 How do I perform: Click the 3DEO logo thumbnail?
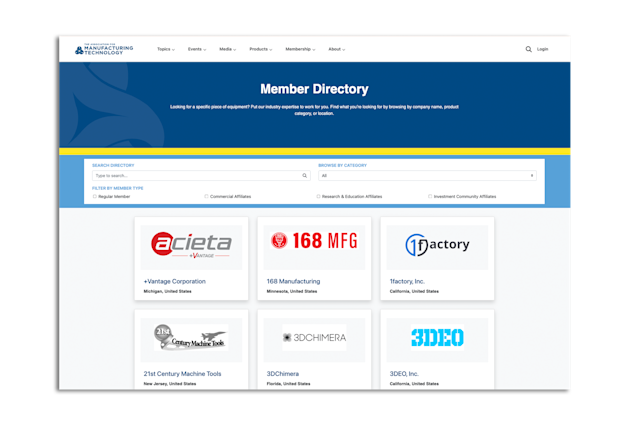pyautogui.click(x=437, y=338)
